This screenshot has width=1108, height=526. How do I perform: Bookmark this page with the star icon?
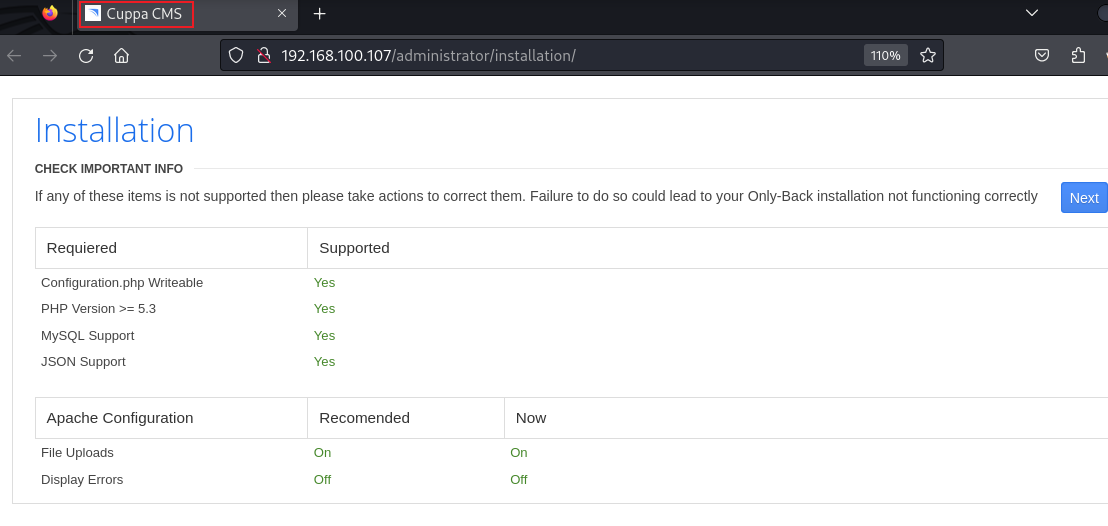tap(927, 56)
